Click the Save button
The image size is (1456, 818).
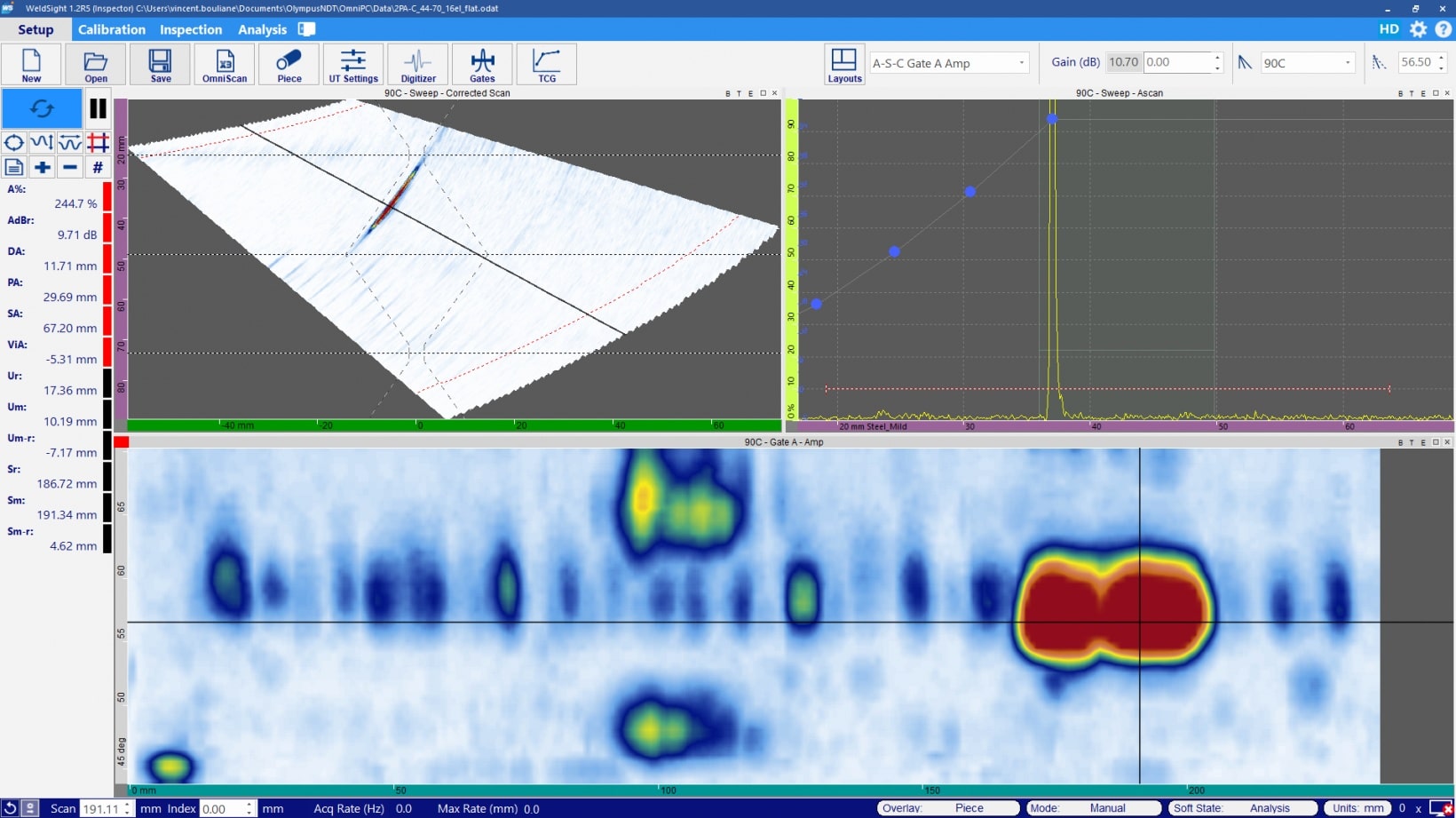(161, 64)
